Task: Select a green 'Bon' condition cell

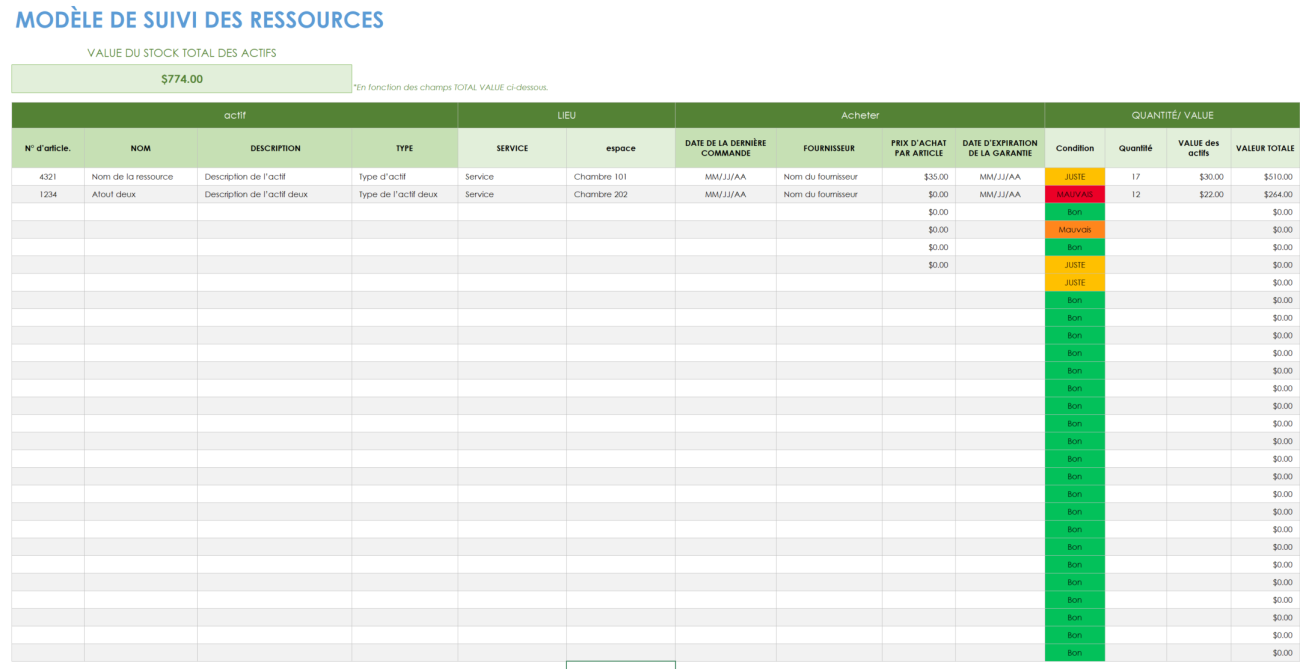Action: tap(1074, 211)
